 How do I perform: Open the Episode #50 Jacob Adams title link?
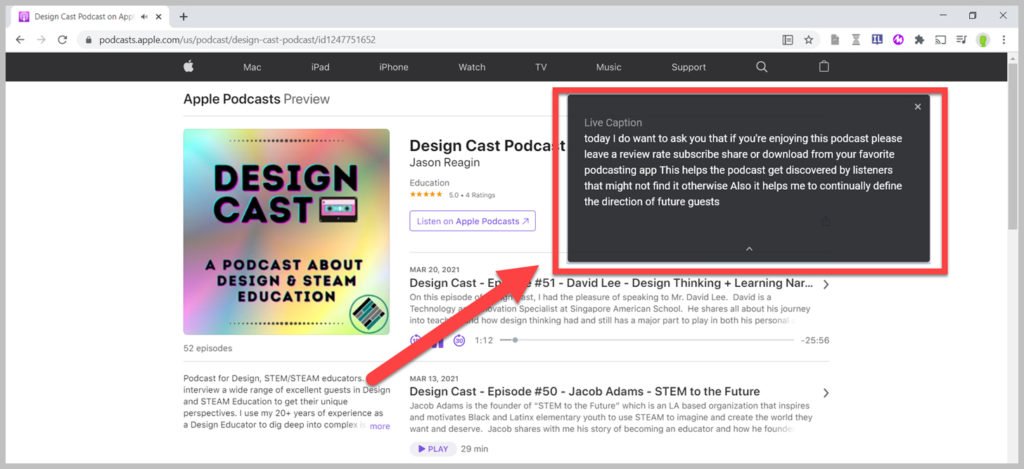click(584, 392)
